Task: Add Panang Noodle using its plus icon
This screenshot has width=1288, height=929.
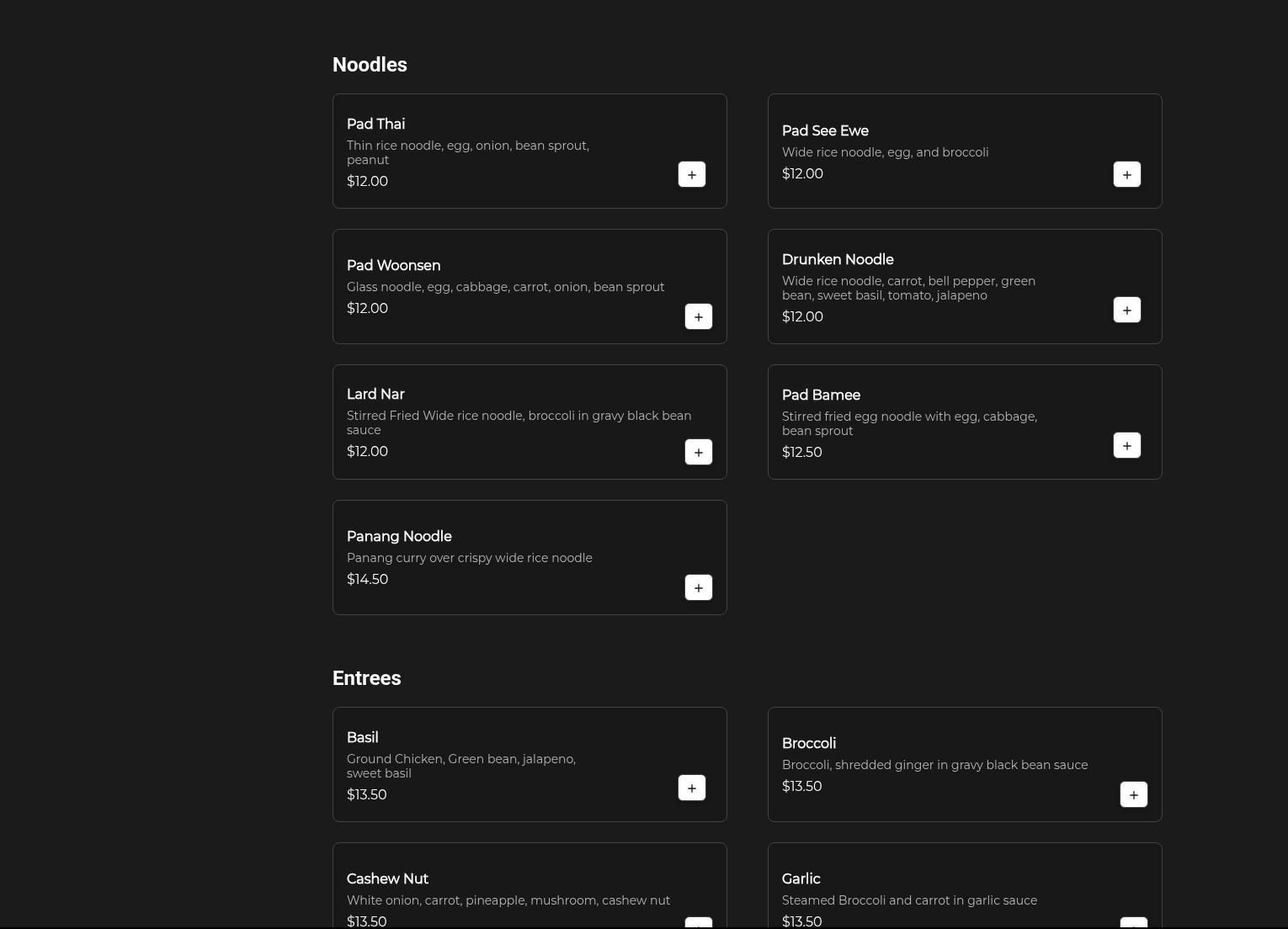Action: (x=699, y=587)
